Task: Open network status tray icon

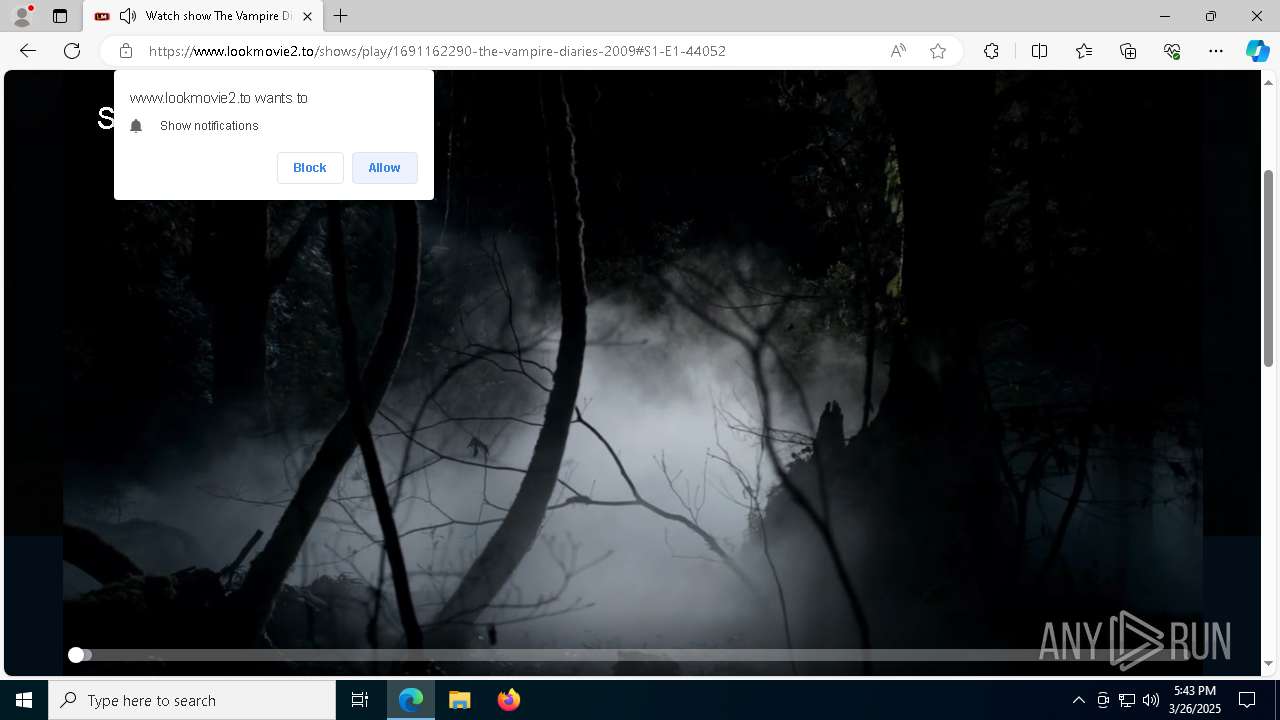Action: pos(1126,700)
